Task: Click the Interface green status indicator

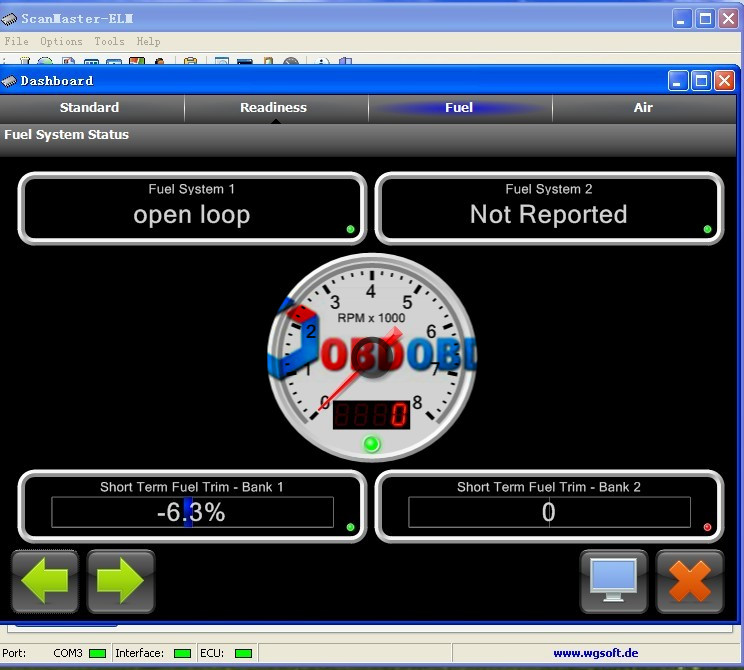Action: pos(182,653)
